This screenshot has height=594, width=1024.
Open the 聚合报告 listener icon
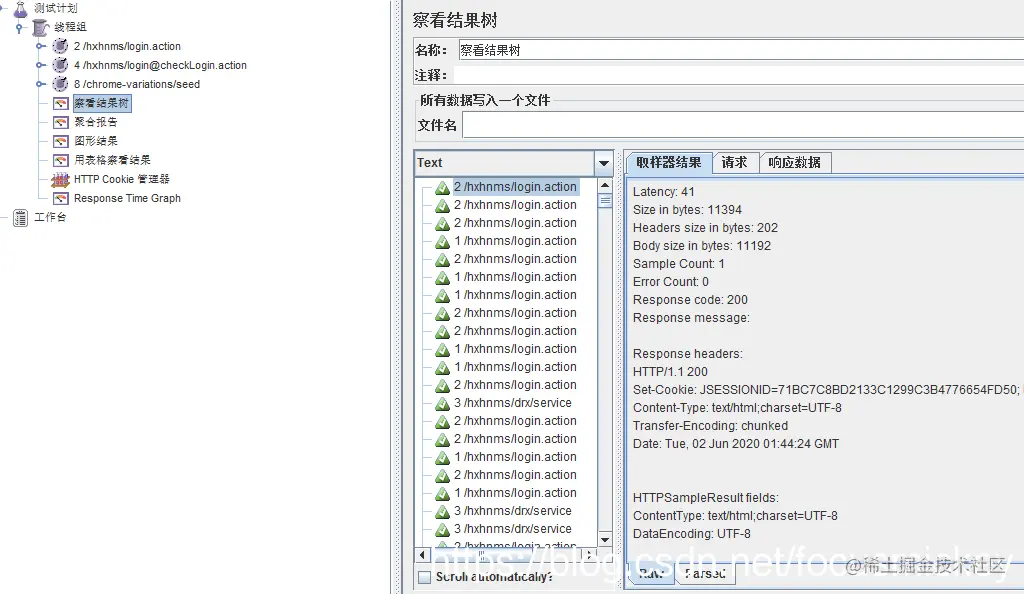tap(61, 122)
